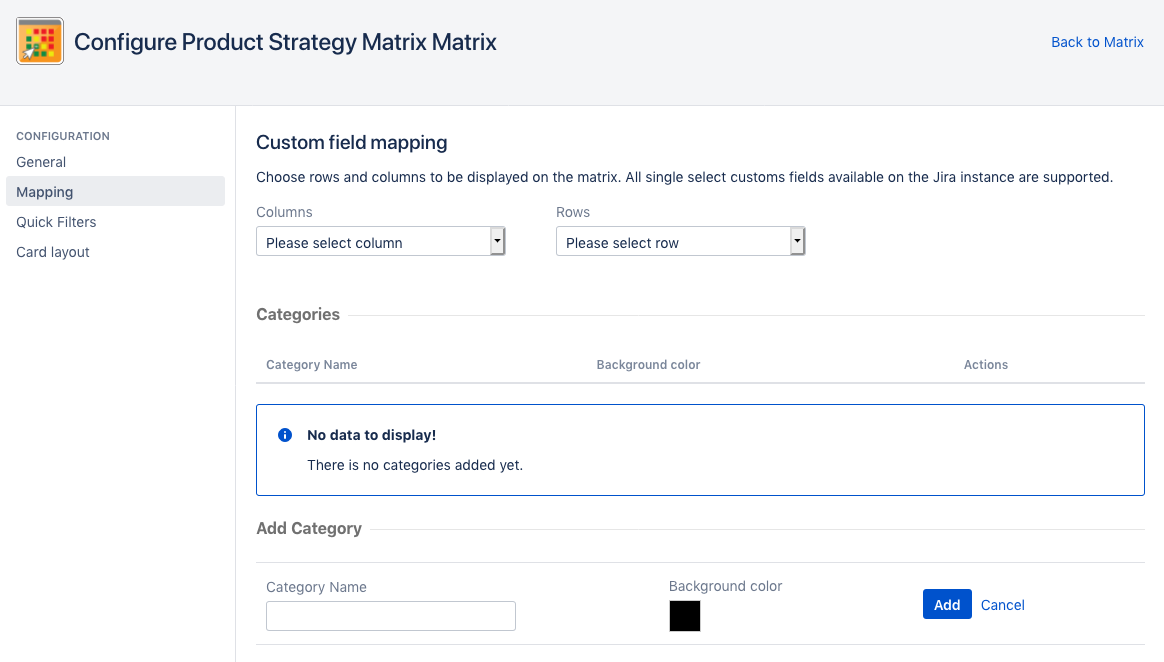Click the Matrix app logo icon

40,41
